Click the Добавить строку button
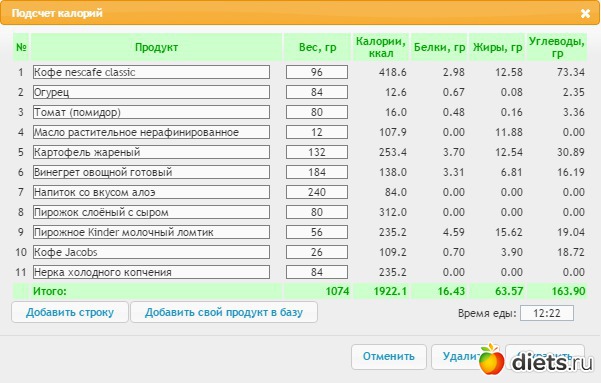601x383 pixels. (x=70, y=312)
